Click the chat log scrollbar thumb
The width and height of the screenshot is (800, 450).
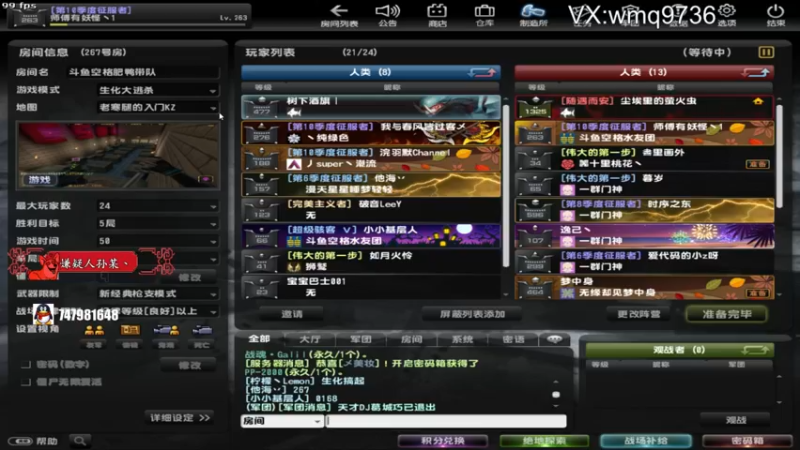point(556,394)
